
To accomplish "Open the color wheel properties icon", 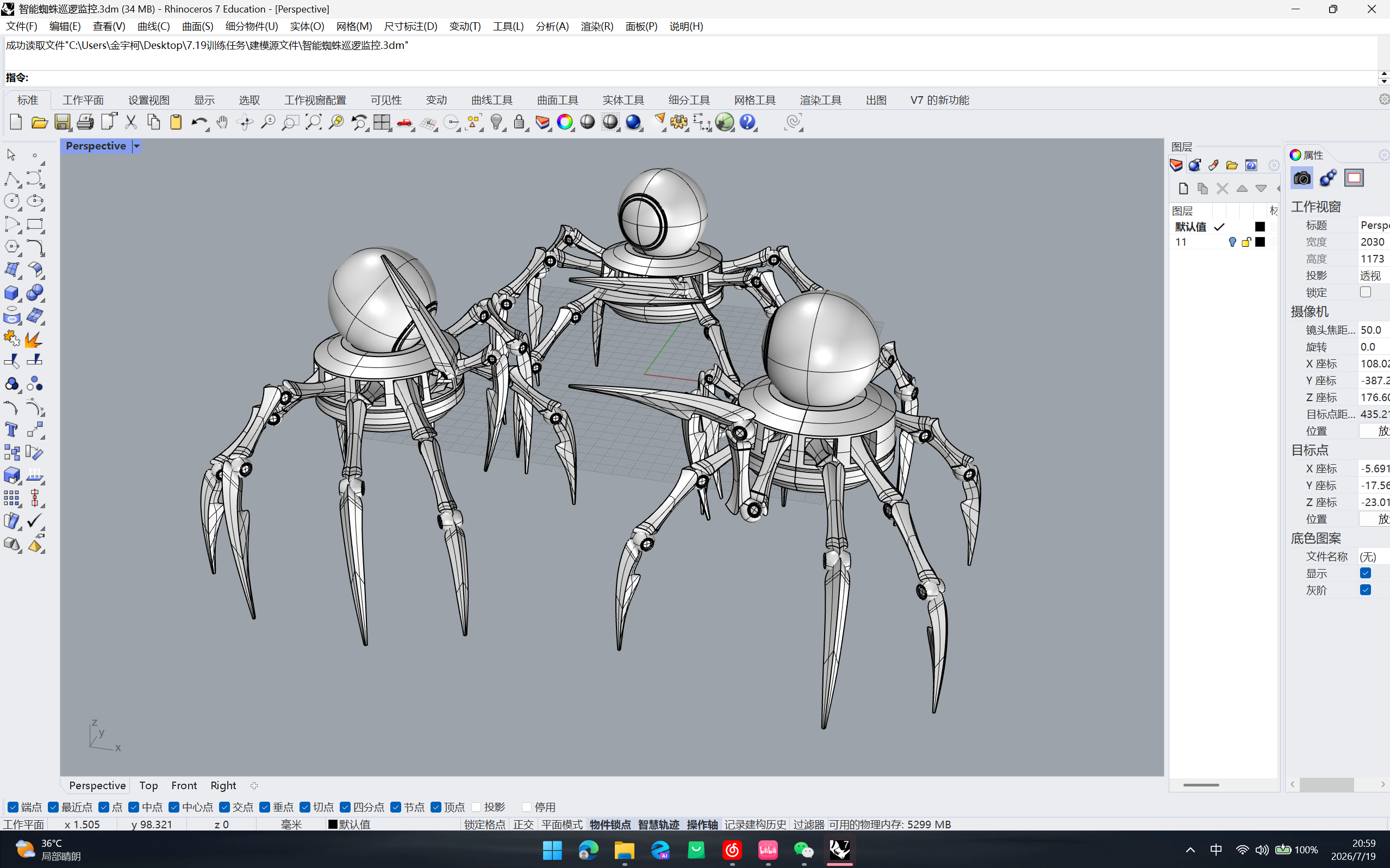I will coord(565,122).
